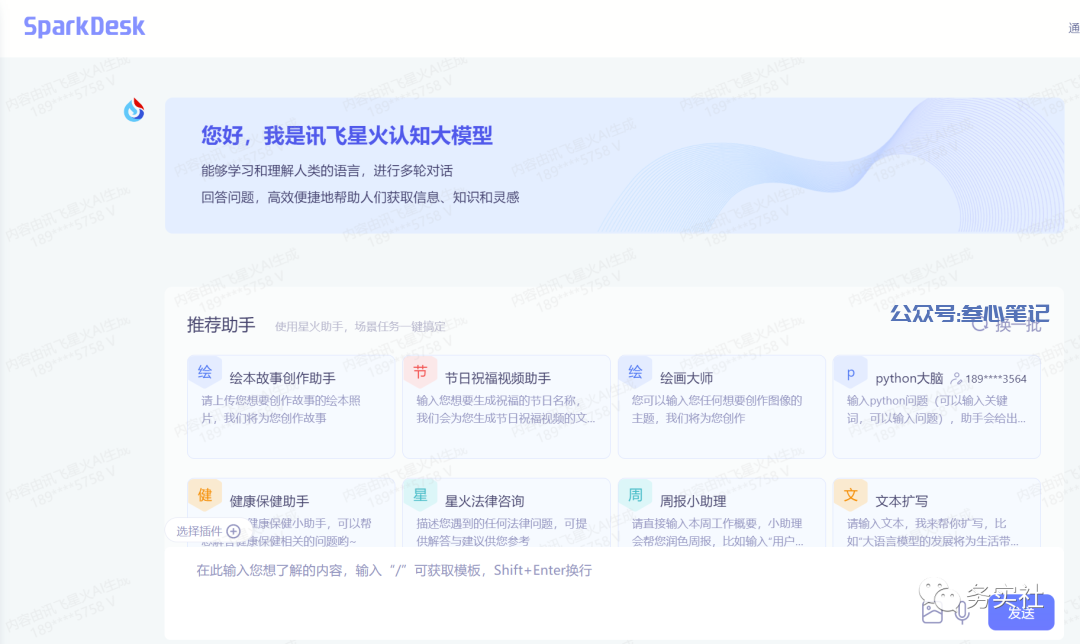Click the 健 icon on 健康保健助手
Image resolution: width=1080 pixels, height=644 pixels.
pyautogui.click(x=205, y=495)
